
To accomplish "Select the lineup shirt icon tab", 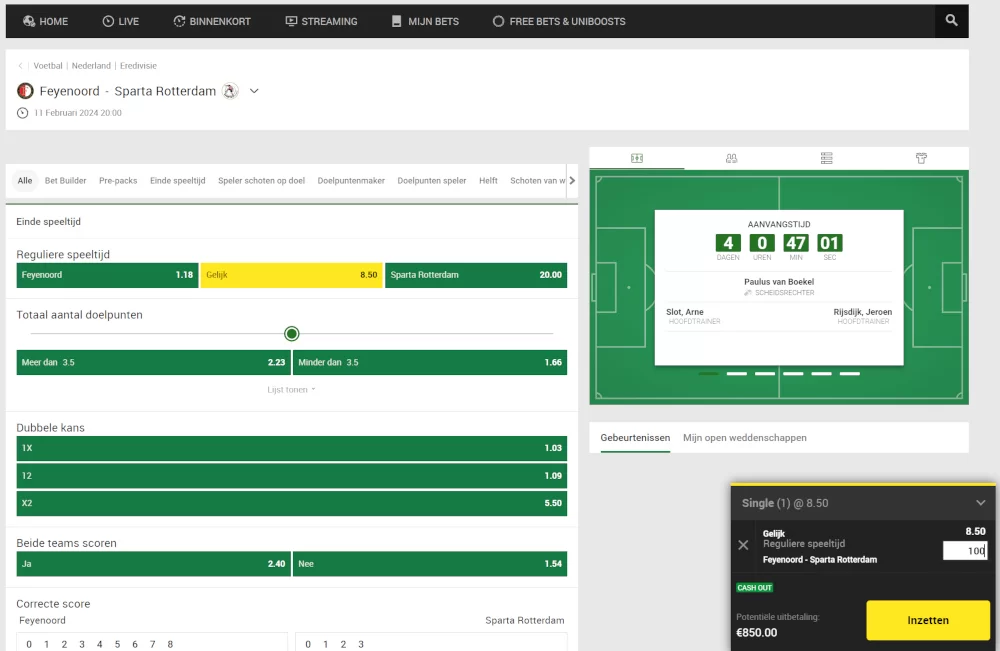I will pyautogui.click(x=921, y=158).
